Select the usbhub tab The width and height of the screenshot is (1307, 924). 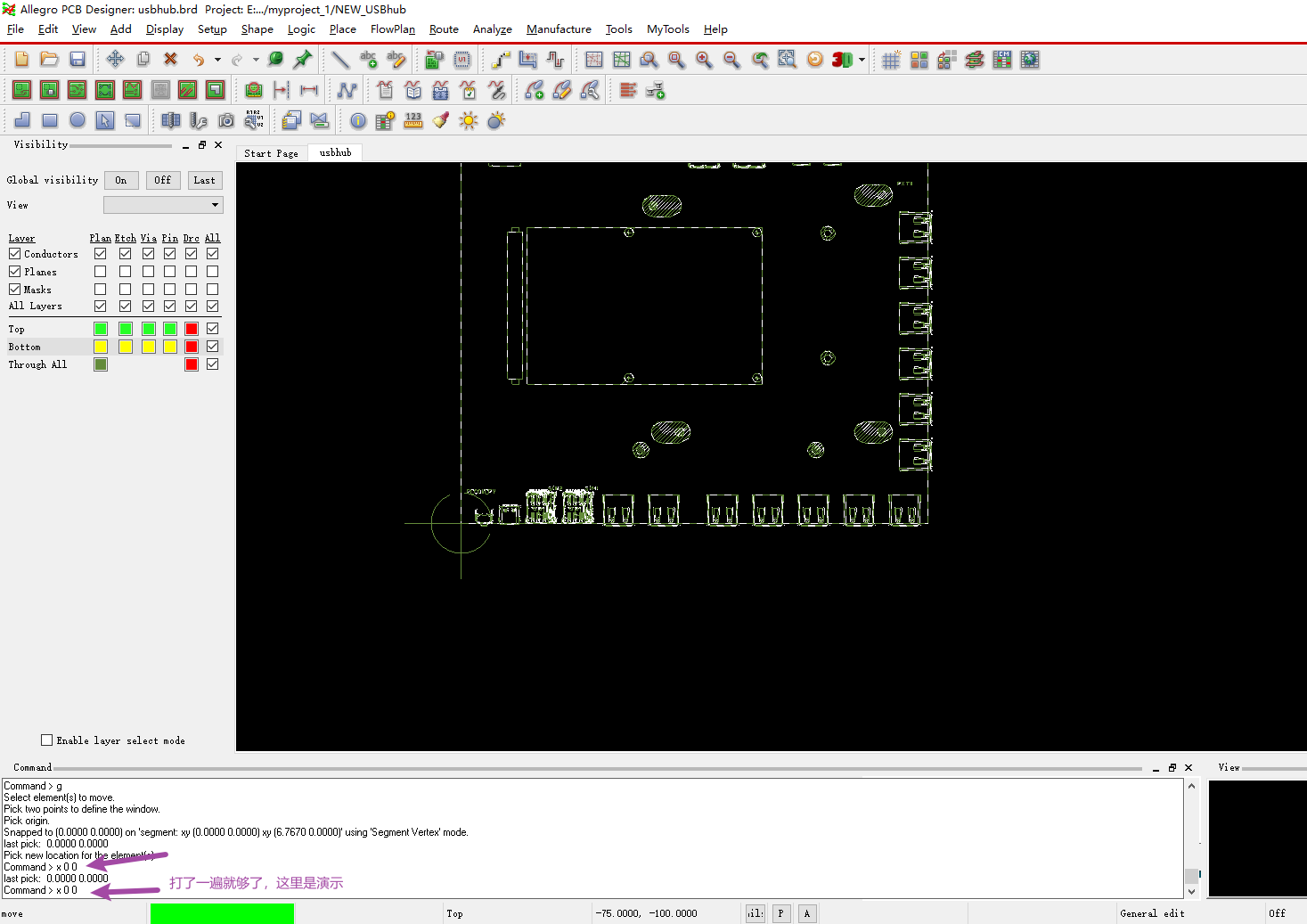[x=335, y=152]
